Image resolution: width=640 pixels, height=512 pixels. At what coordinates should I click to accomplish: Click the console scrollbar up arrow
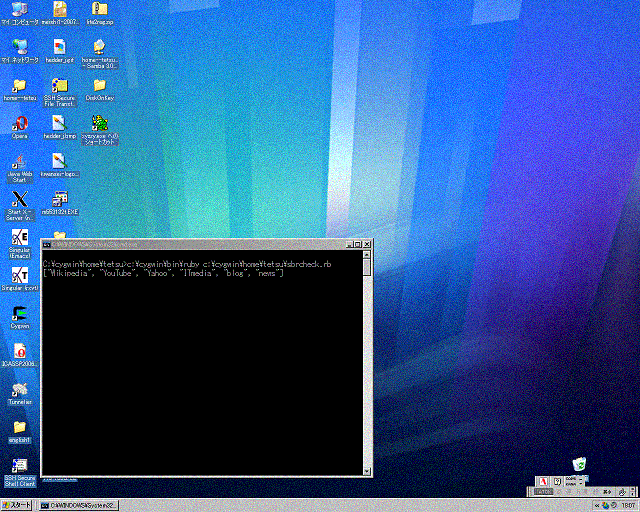367,258
